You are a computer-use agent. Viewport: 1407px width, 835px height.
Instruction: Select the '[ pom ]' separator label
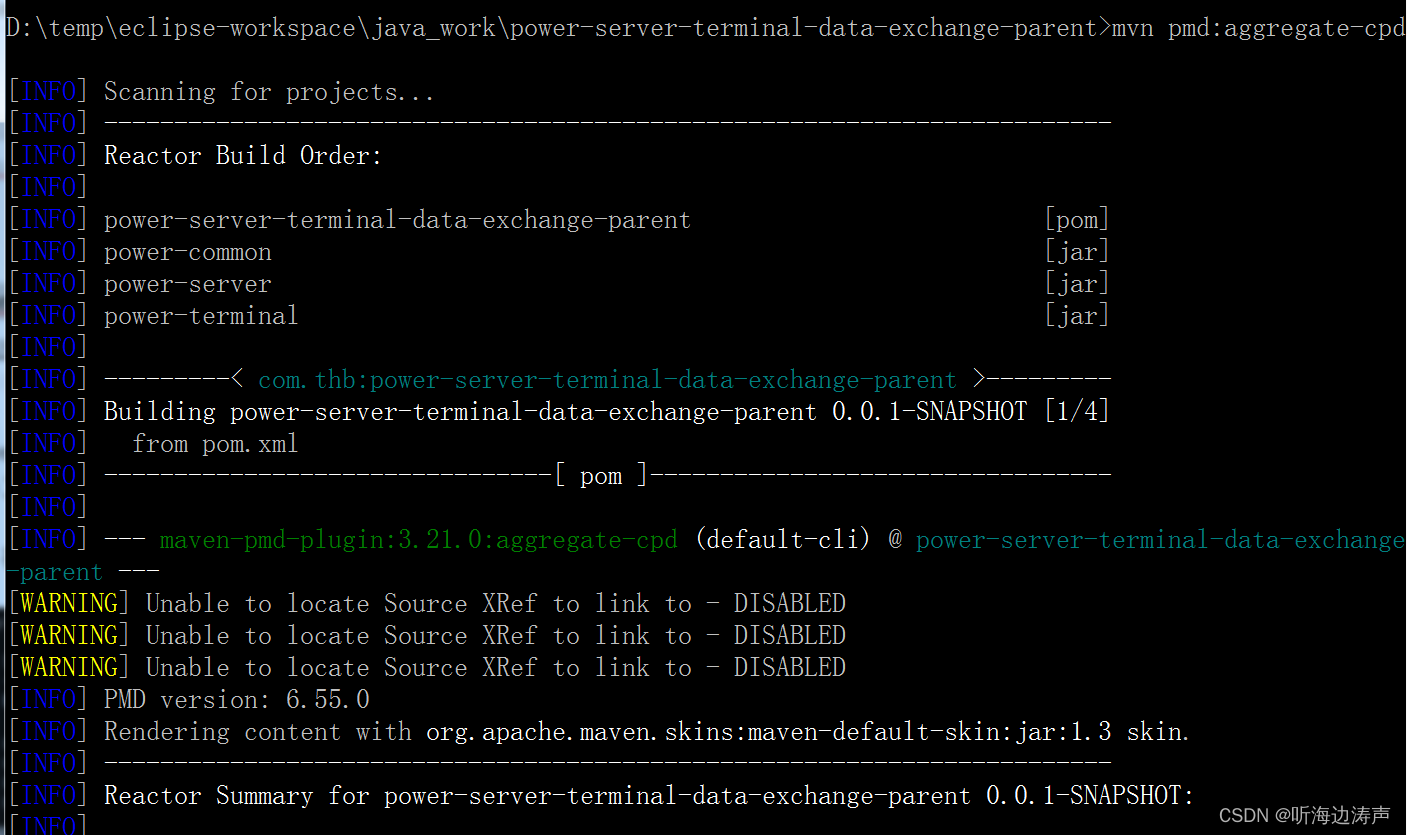(600, 476)
